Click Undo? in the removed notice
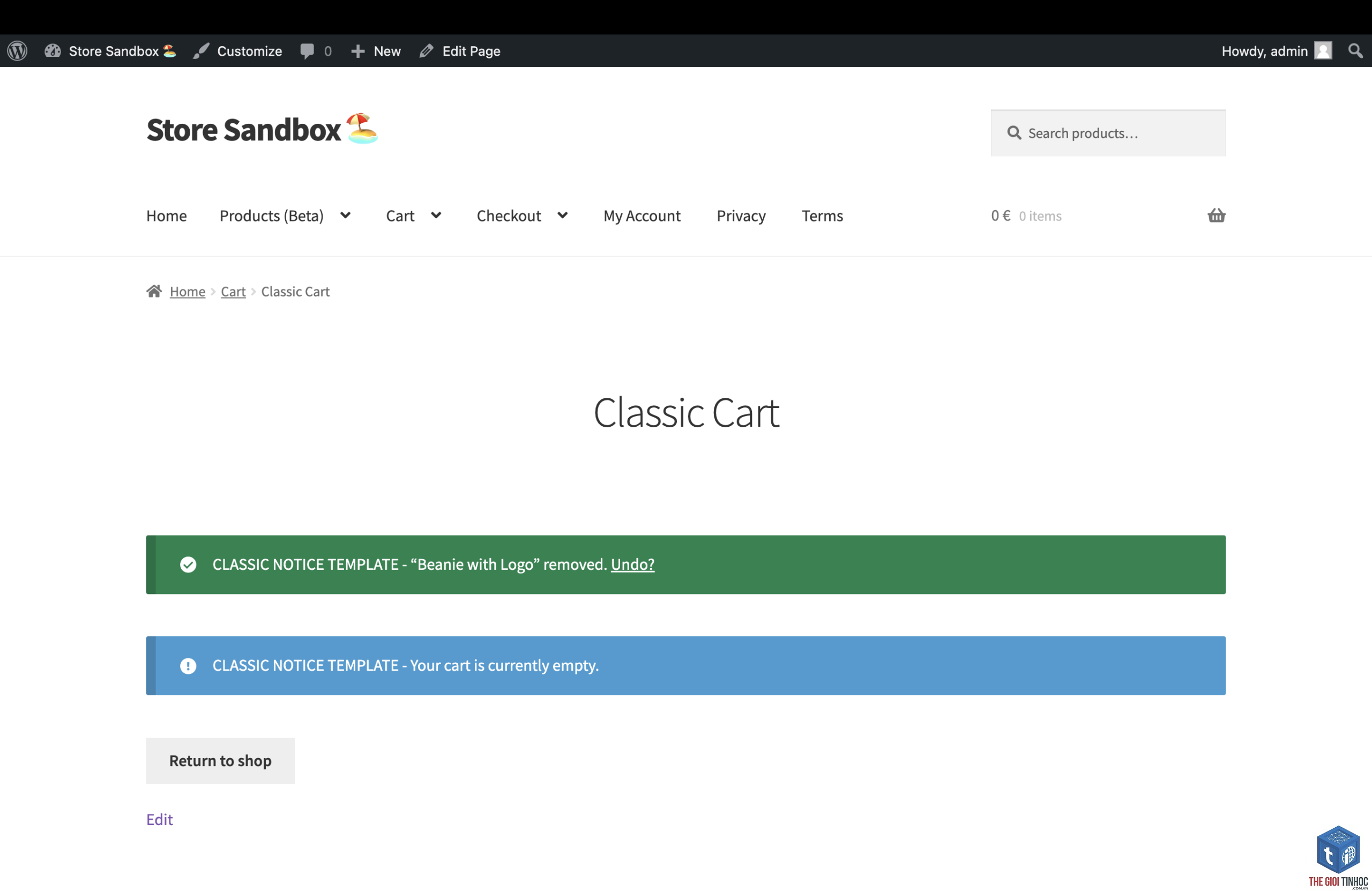 point(632,565)
